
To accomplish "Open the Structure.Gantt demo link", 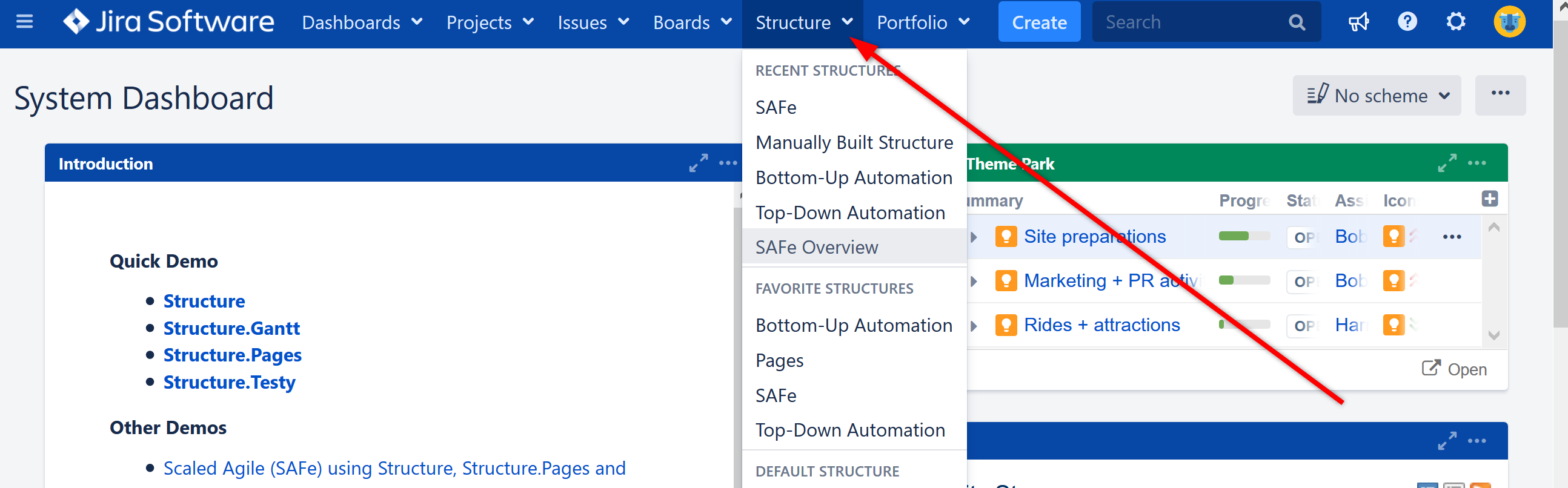I will coord(231,328).
